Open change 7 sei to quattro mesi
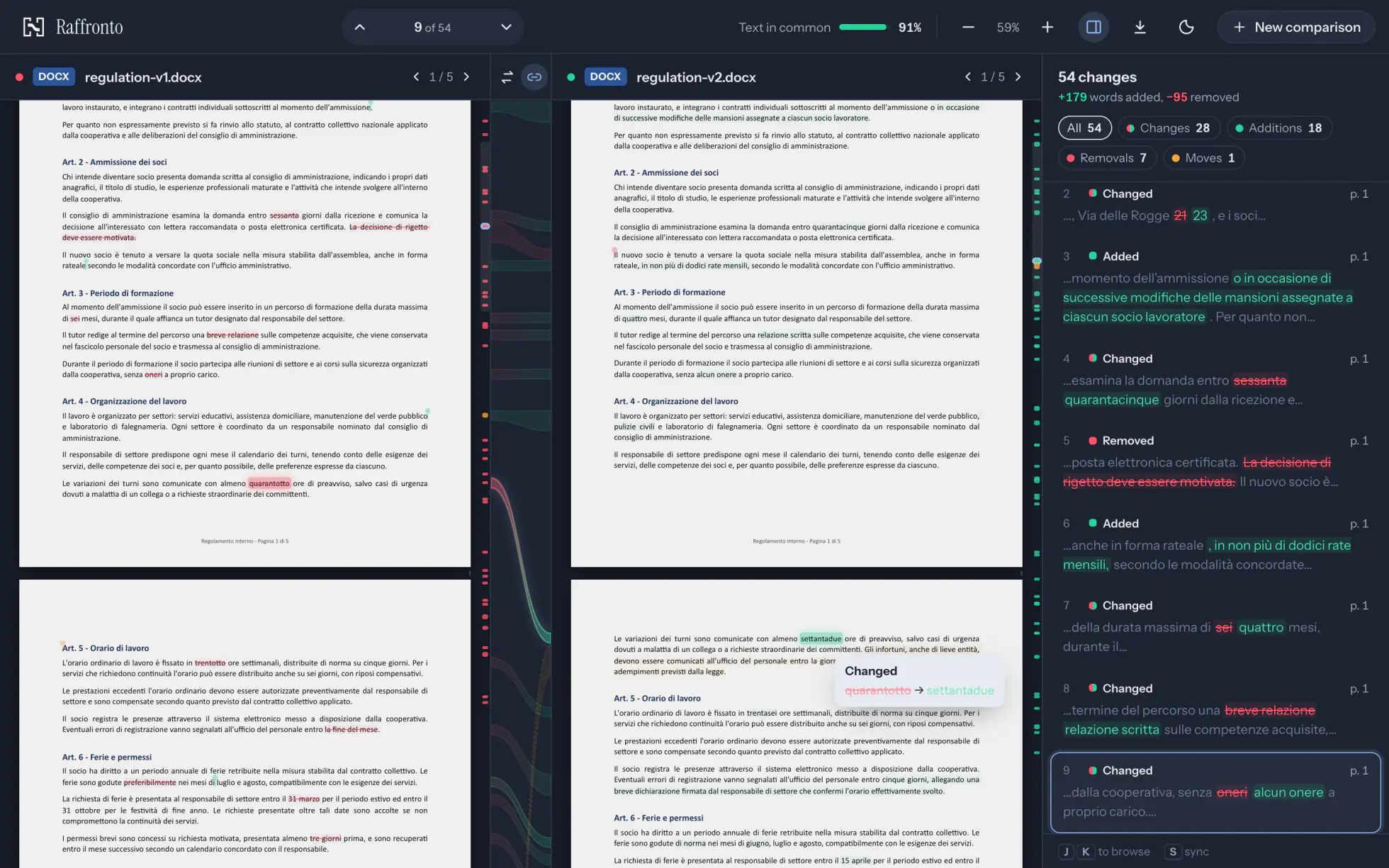1389x868 pixels. 1215,626
